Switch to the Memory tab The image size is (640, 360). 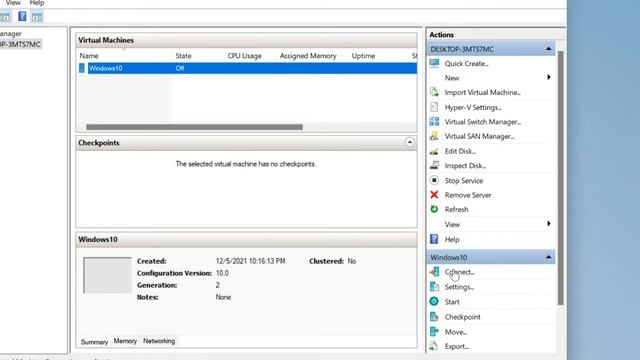pyautogui.click(x=125, y=341)
